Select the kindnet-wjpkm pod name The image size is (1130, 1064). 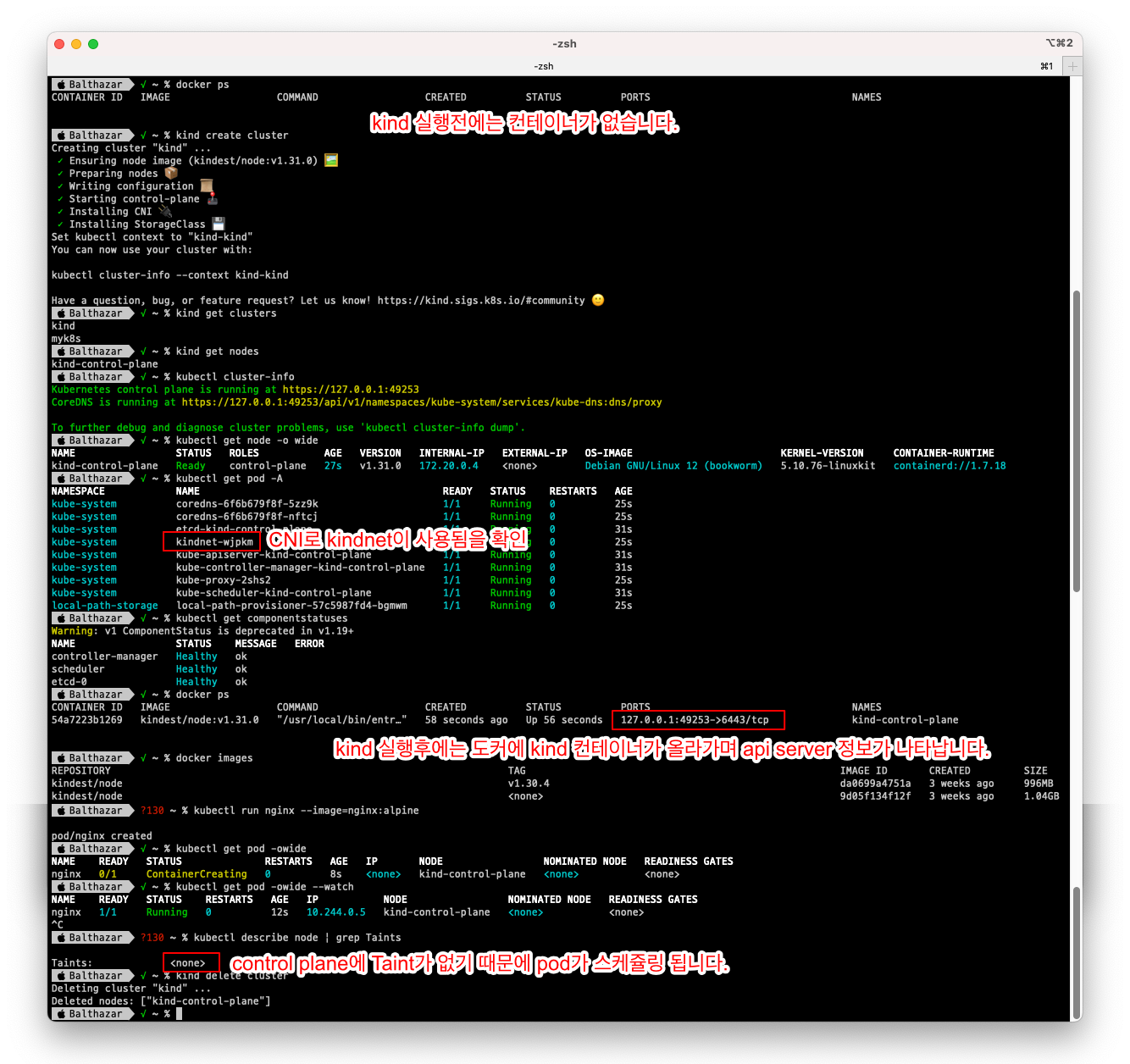[214, 542]
